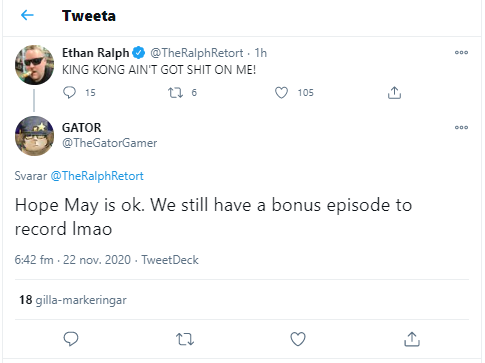This screenshot has width=485, height=363.
Task: Share Ethan Ralph's tweet
Action: pyautogui.click(x=394, y=93)
